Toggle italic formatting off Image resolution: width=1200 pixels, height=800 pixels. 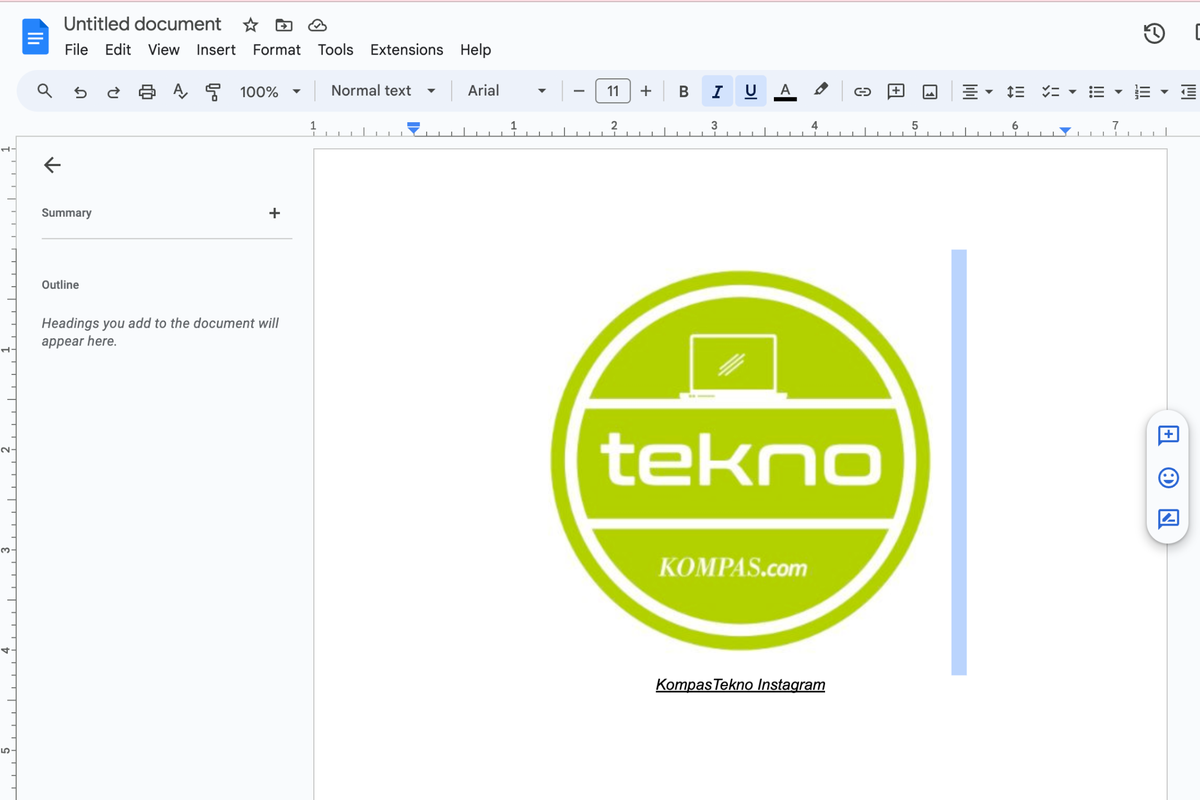coord(717,91)
